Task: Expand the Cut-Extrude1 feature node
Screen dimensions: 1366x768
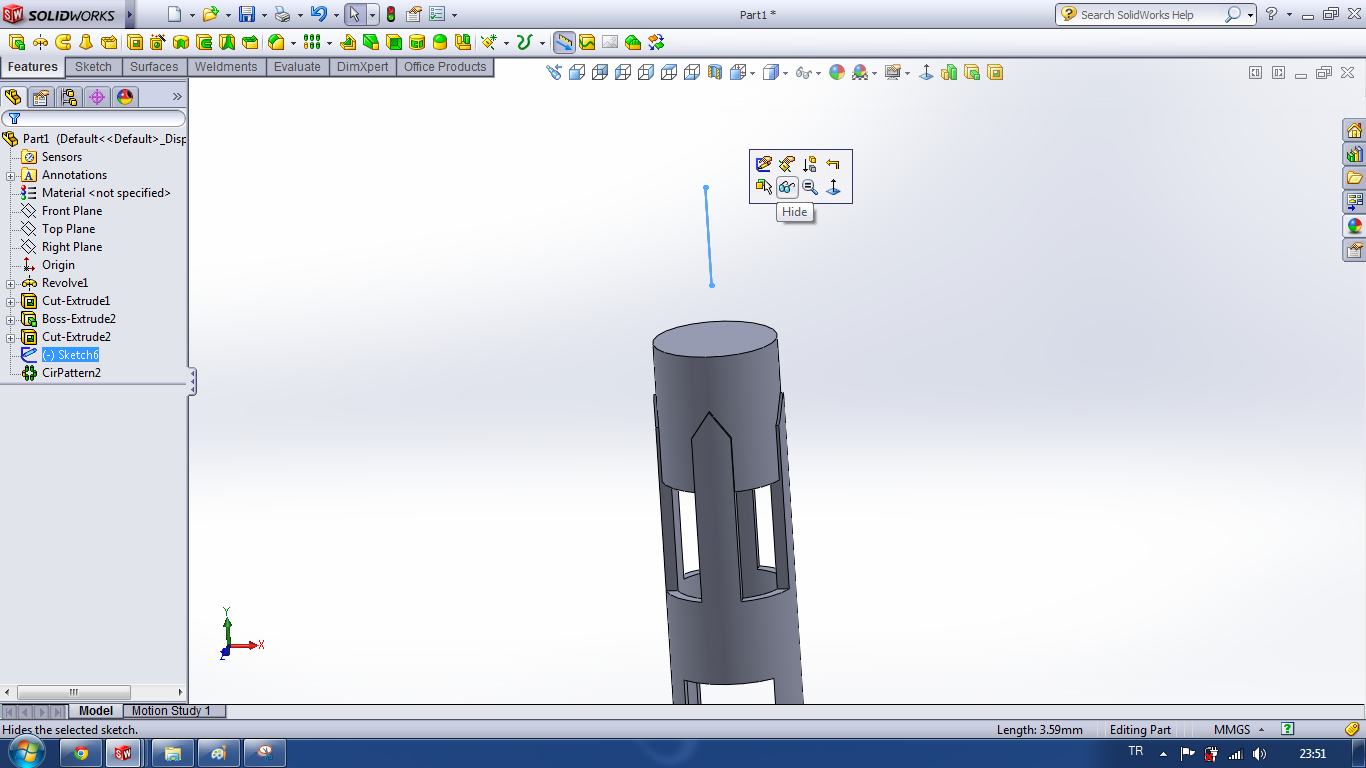Action: 11,301
